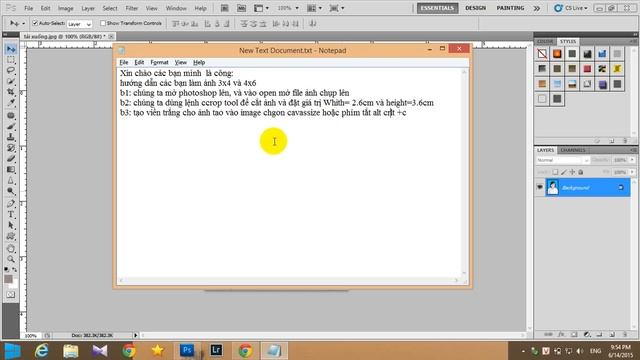Toggle lock position in Layers panel
This screenshot has width=640, height=360.
(572, 172)
